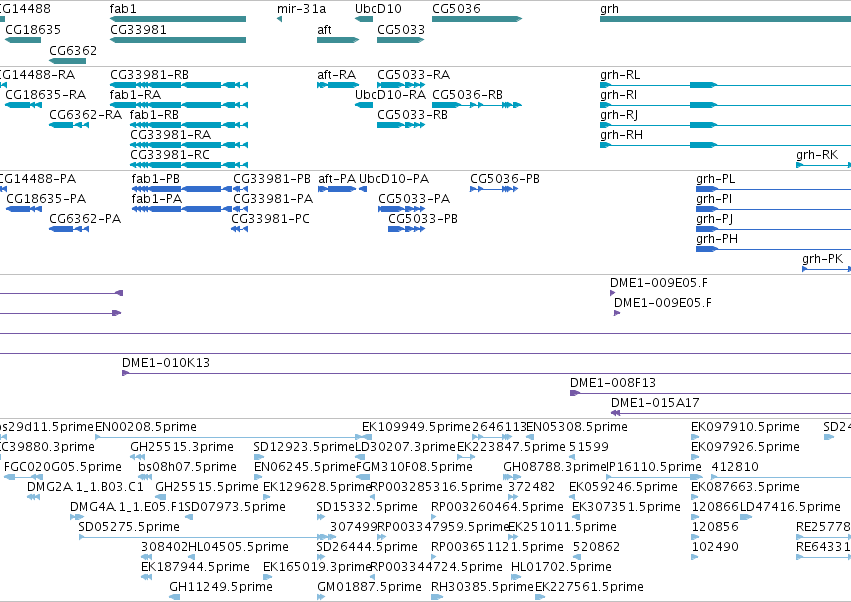Click the fab1-RA transcript label
This screenshot has height=602, width=851.
(135, 94)
